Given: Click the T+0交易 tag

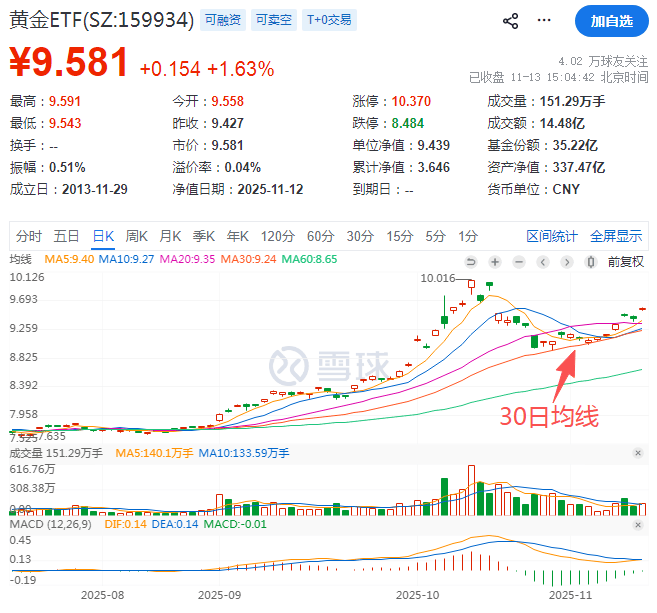Looking at the screenshot, I should tap(329, 20).
